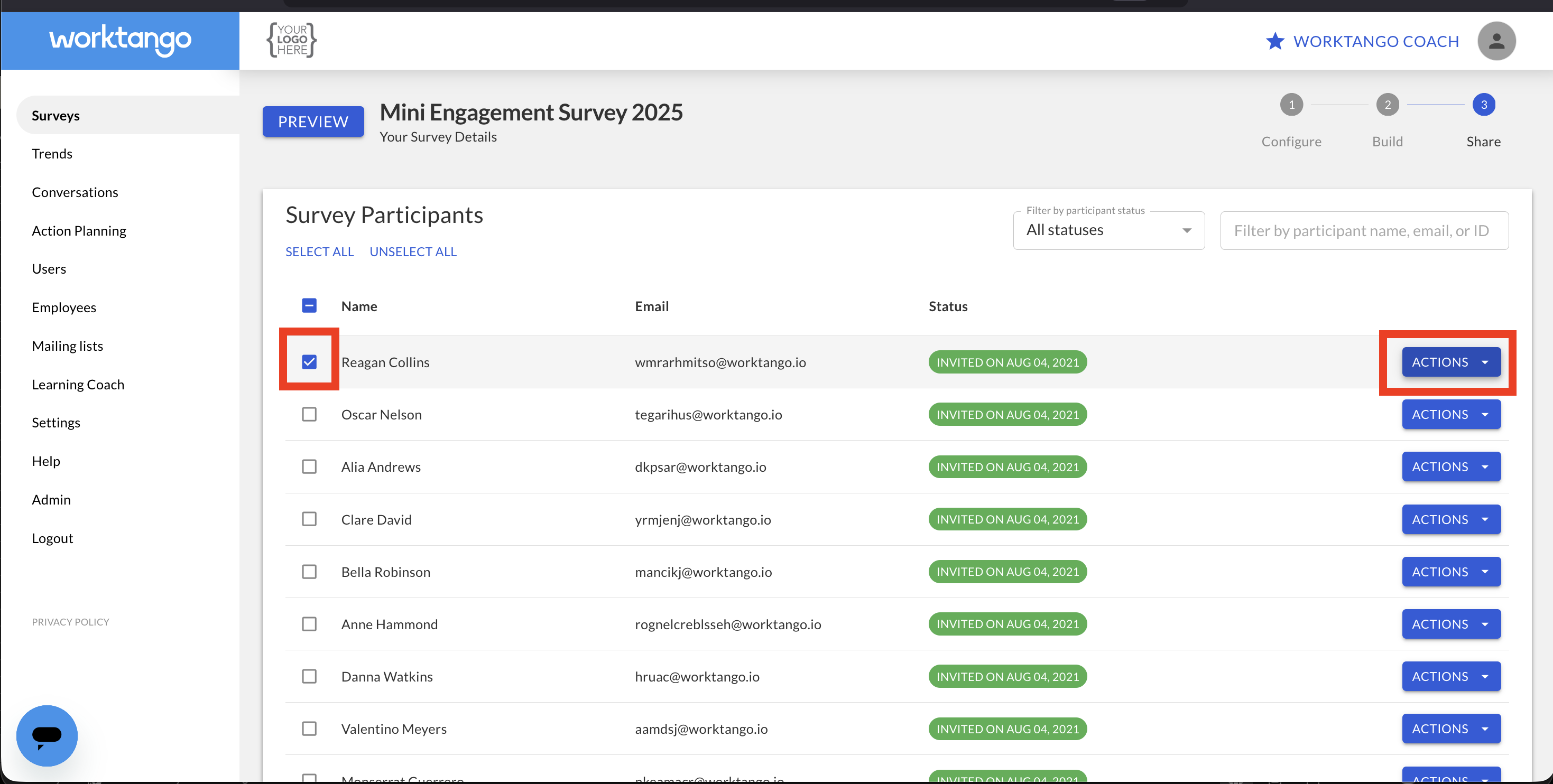The image size is (1553, 784).
Task: Navigate to Action Planning
Action: coord(79,231)
